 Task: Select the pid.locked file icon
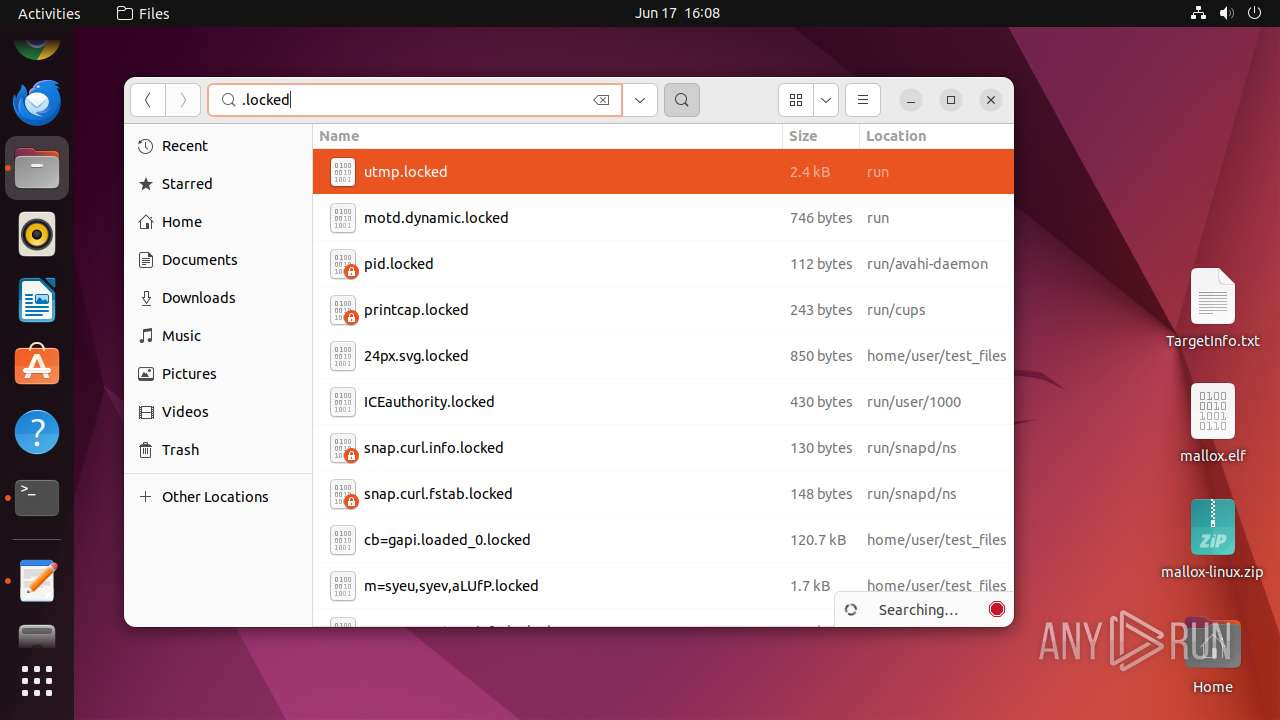[343, 264]
